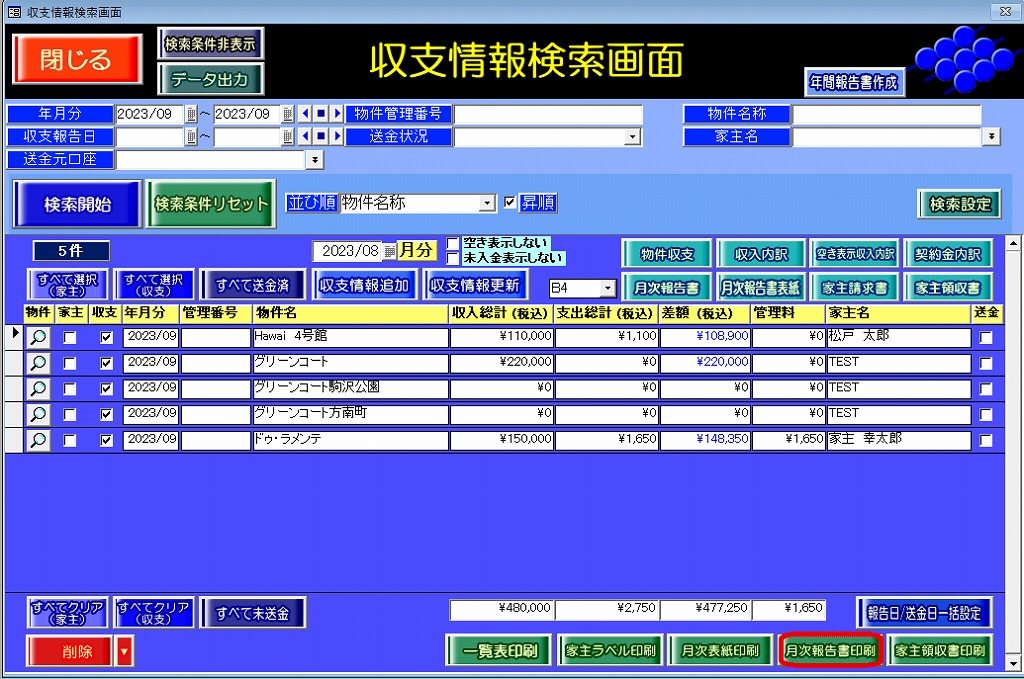
Task: Click the 物件管理番号 input field
Action: 548,114
